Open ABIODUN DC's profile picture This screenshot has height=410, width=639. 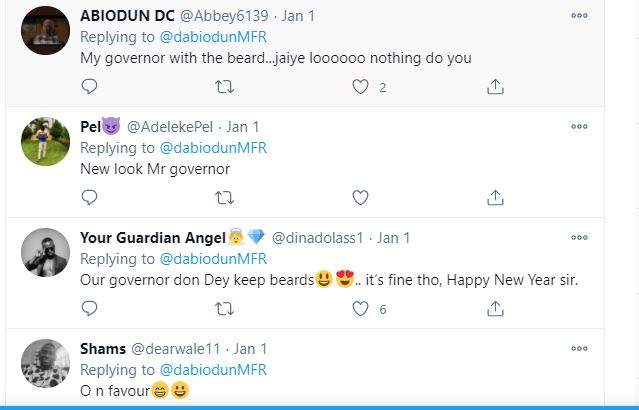[45, 30]
